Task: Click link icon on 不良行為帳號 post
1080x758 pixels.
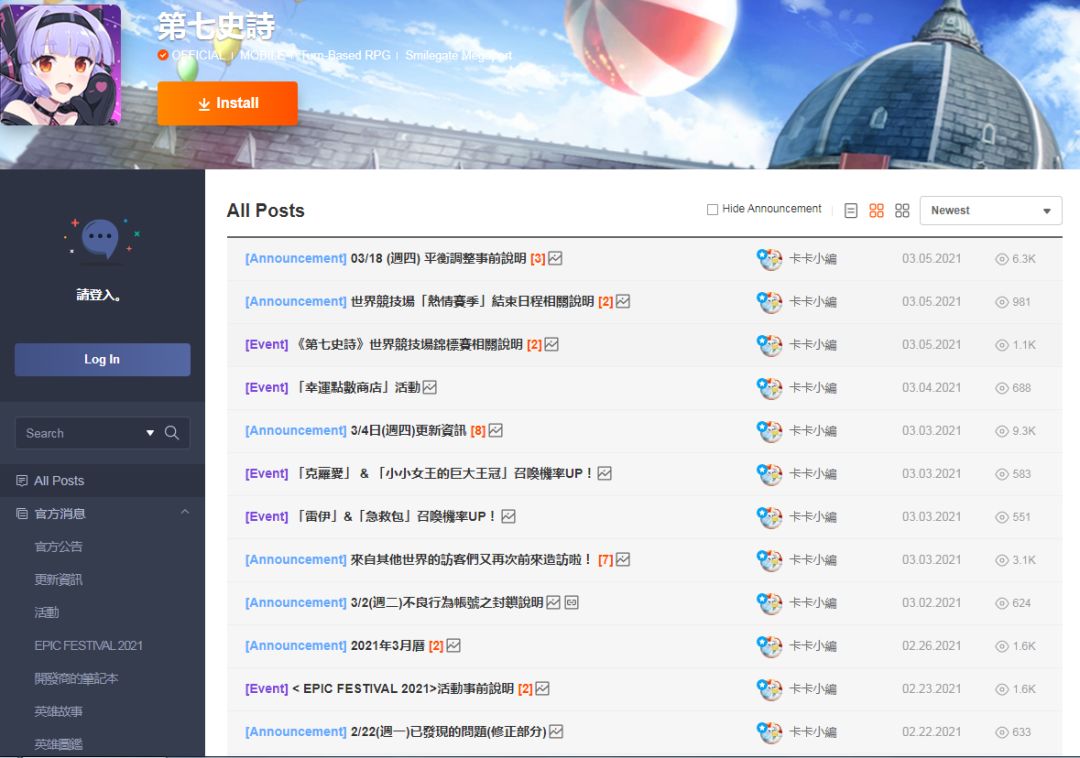Action: tap(572, 602)
